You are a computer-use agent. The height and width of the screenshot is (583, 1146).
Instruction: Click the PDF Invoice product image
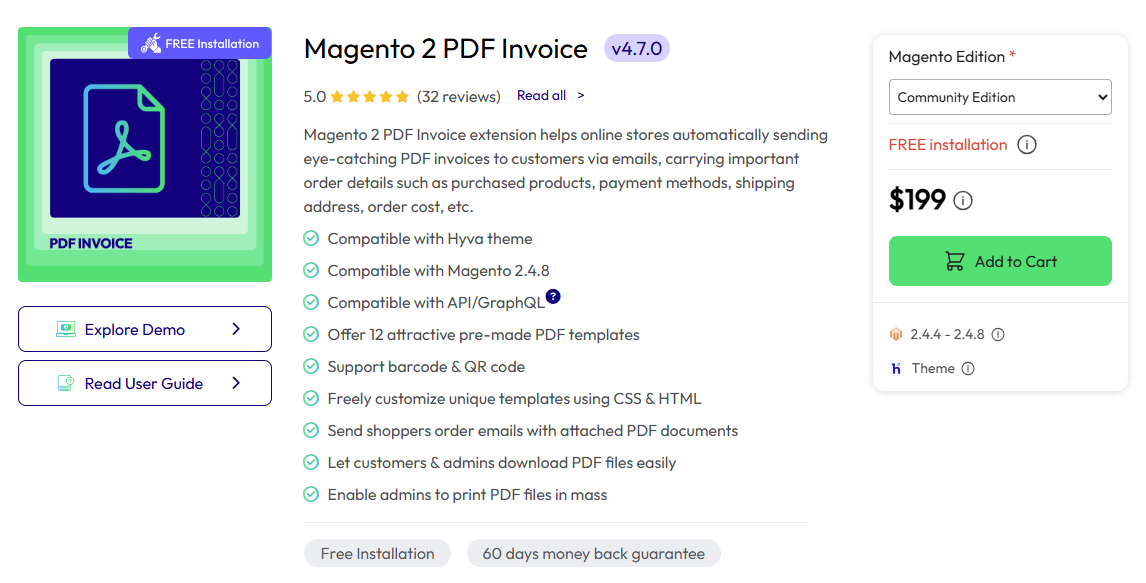[144, 154]
